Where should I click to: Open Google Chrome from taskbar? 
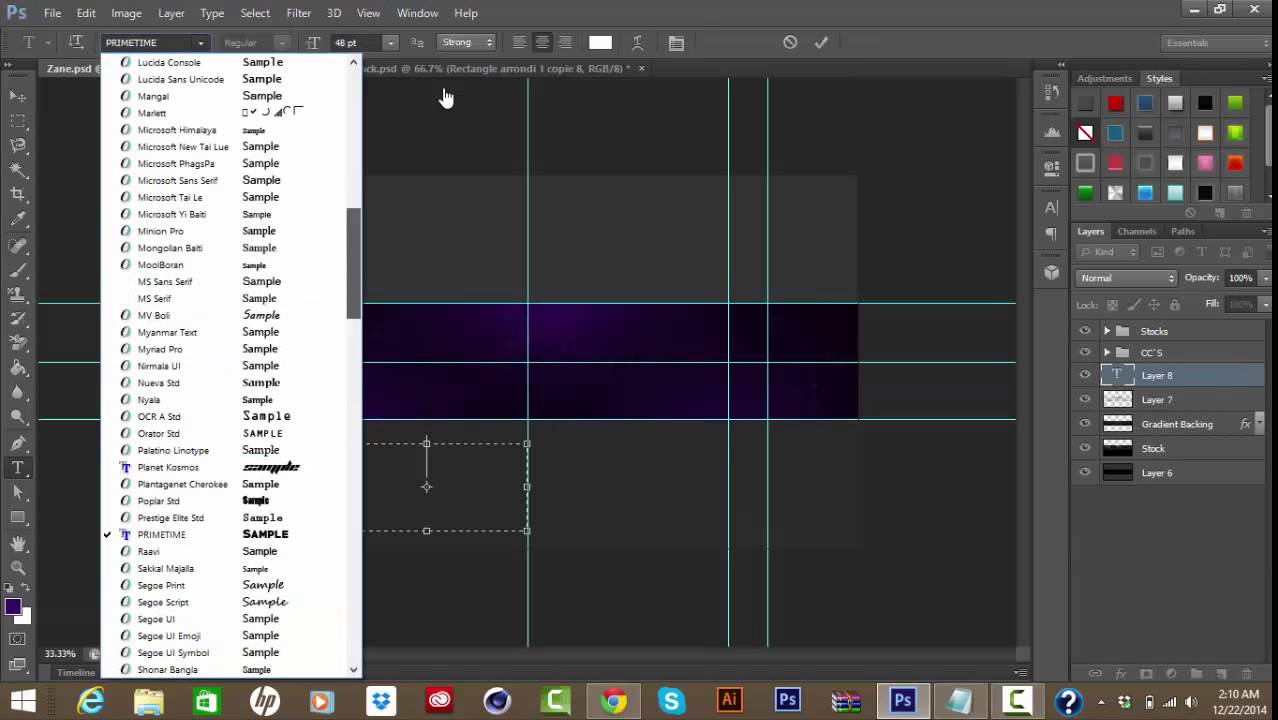pyautogui.click(x=614, y=701)
